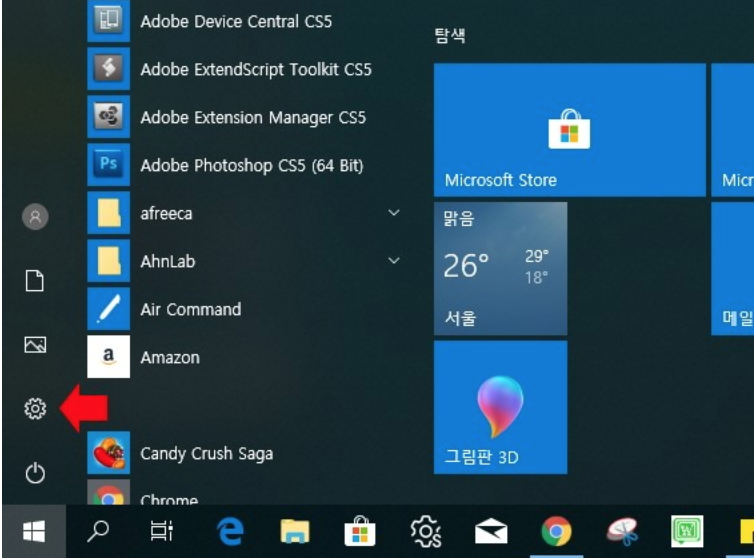Open Adobe Device Central CS5 label
Screen dimensions: 754x560
(236, 22)
